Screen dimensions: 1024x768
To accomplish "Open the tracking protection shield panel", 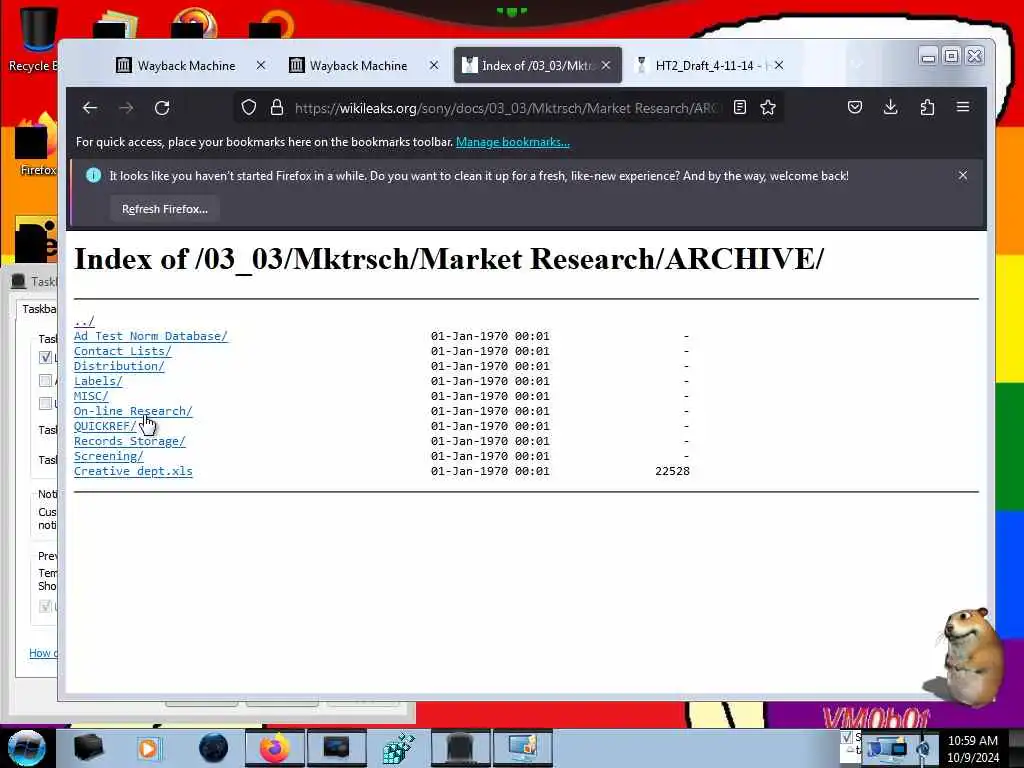I will [249, 107].
